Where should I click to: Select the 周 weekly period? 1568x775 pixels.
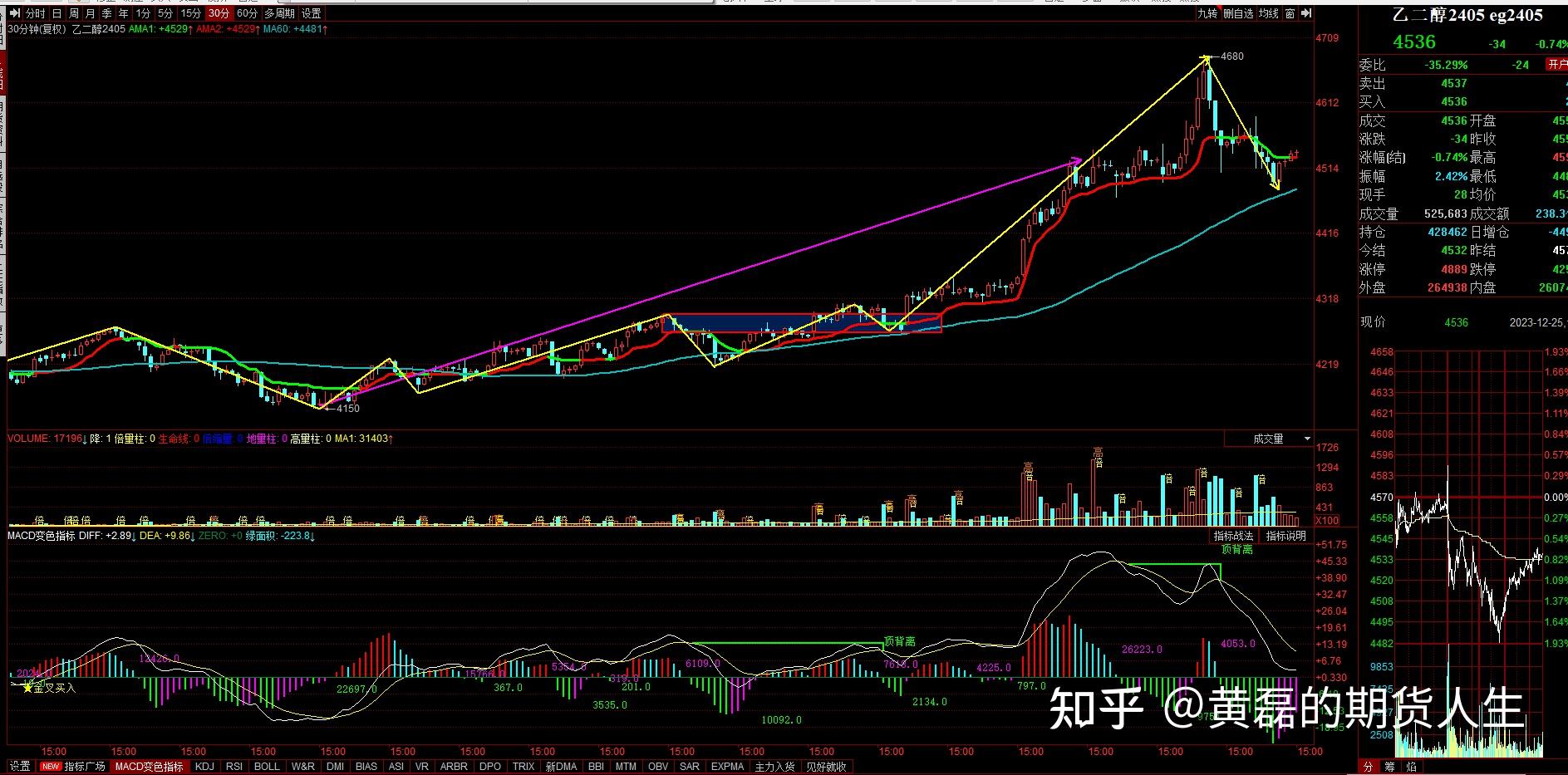coord(74,13)
